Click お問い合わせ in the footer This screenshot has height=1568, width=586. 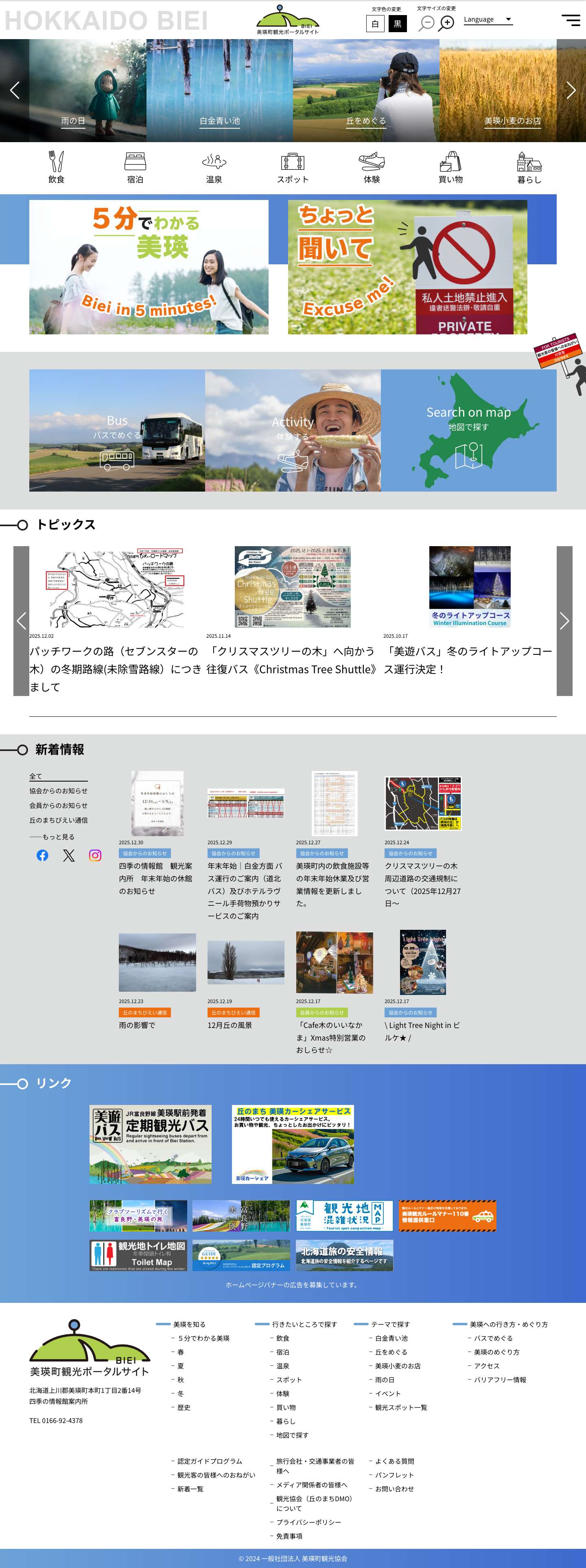coord(394,1488)
